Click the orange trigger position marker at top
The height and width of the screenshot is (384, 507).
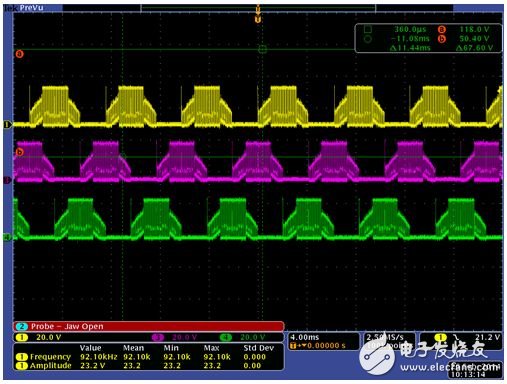click(x=258, y=15)
